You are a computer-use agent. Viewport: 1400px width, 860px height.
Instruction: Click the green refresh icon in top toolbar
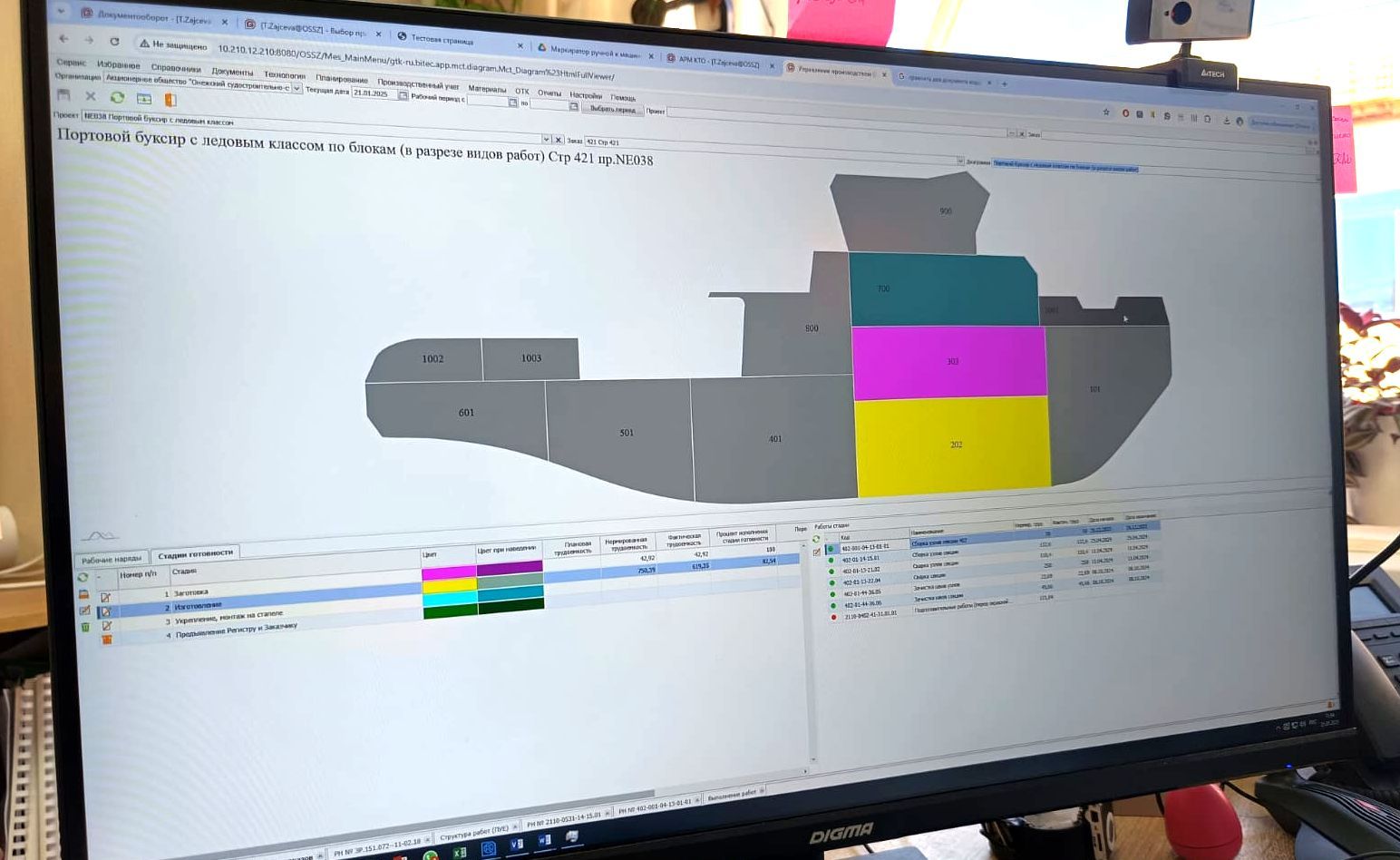click(x=117, y=97)
